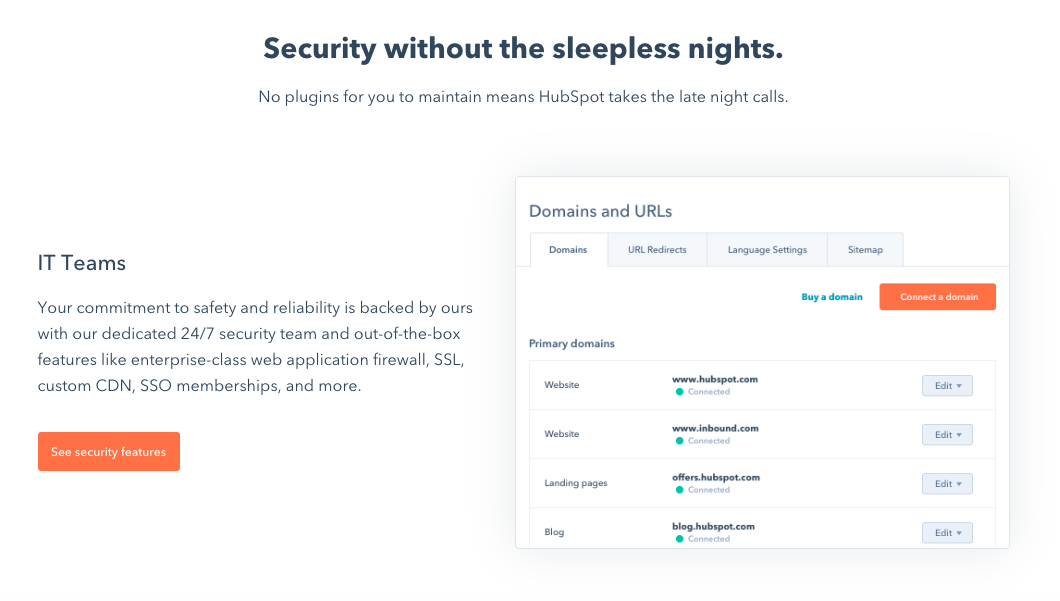Click the www.hubspot.com domain name
This screenshot has height=601, width=1060.
tap(715, 380)
